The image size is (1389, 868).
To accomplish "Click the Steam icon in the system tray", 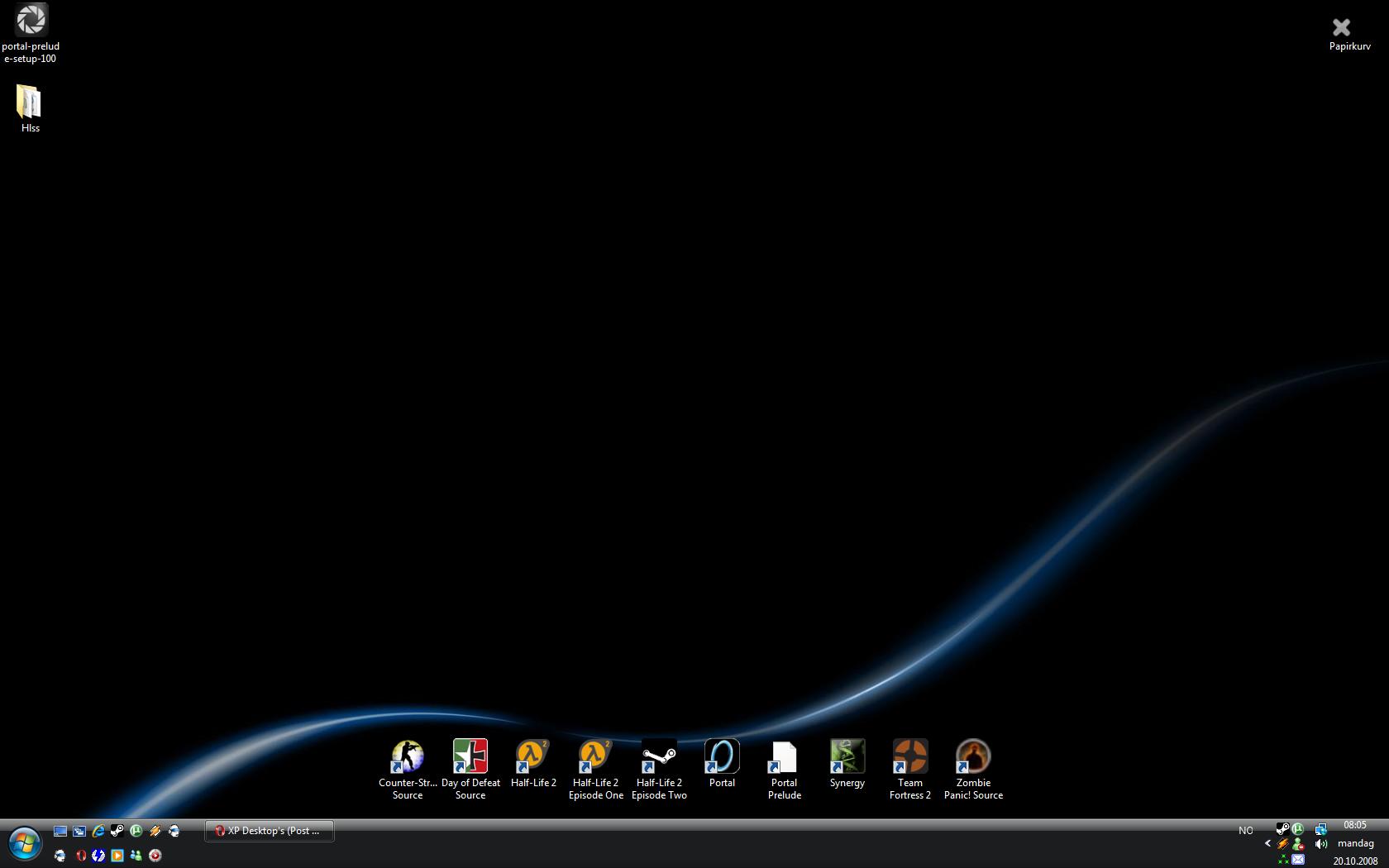I will pyautogui.click(x=1282, y=829).
